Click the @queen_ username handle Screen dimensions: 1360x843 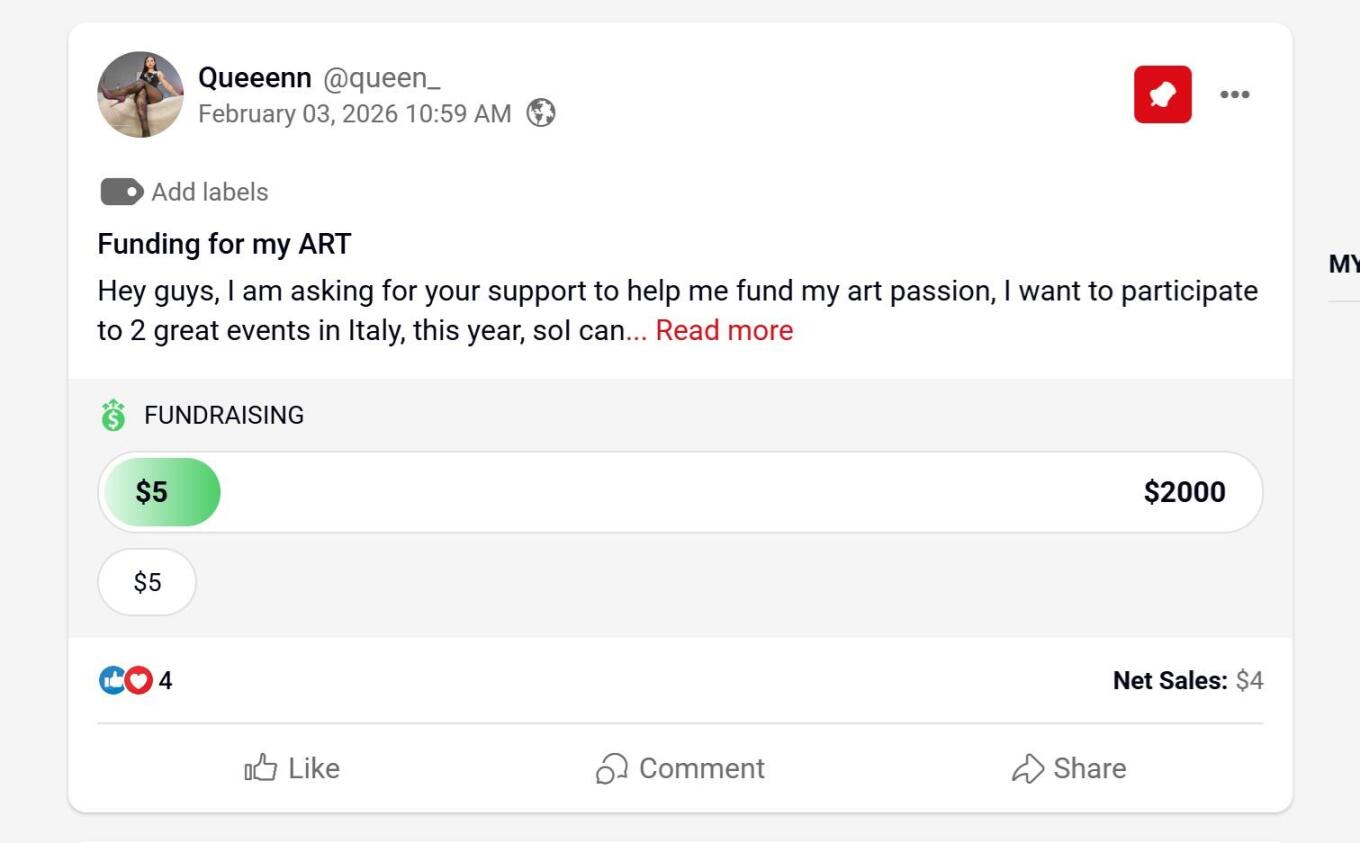381,77
